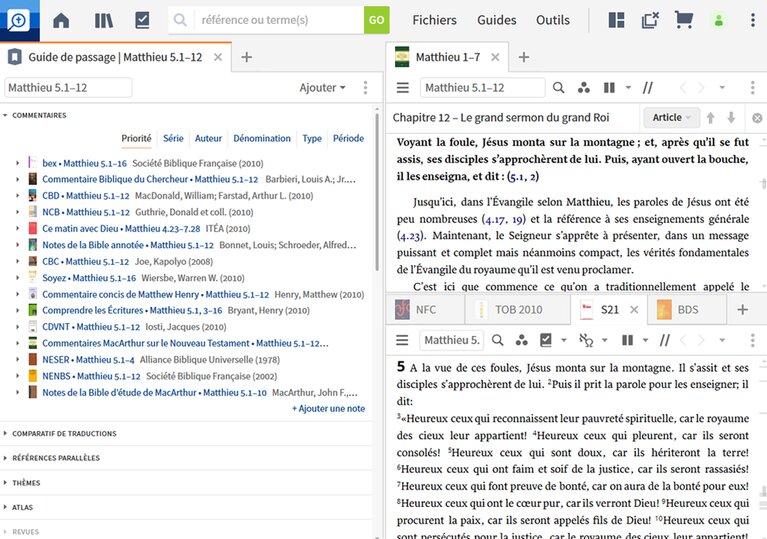The image size is (767, 539).
Task: Go to previous article with up arrow
Action: tap(710, 117)
